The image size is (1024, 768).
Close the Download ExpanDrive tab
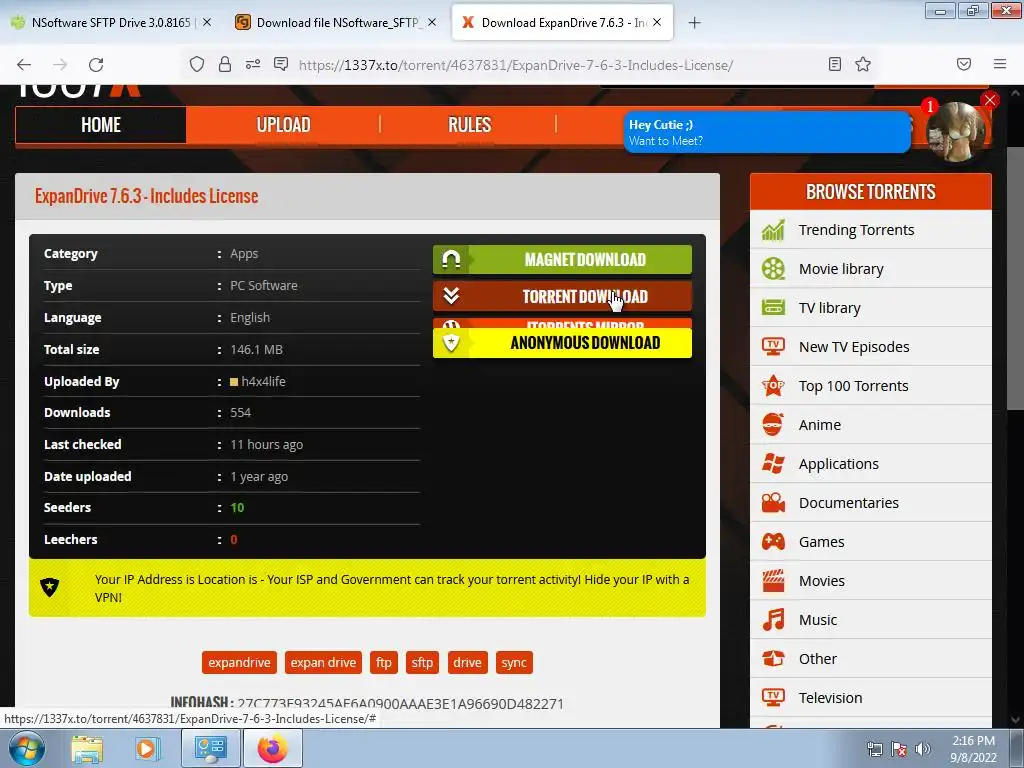point(657,22)
